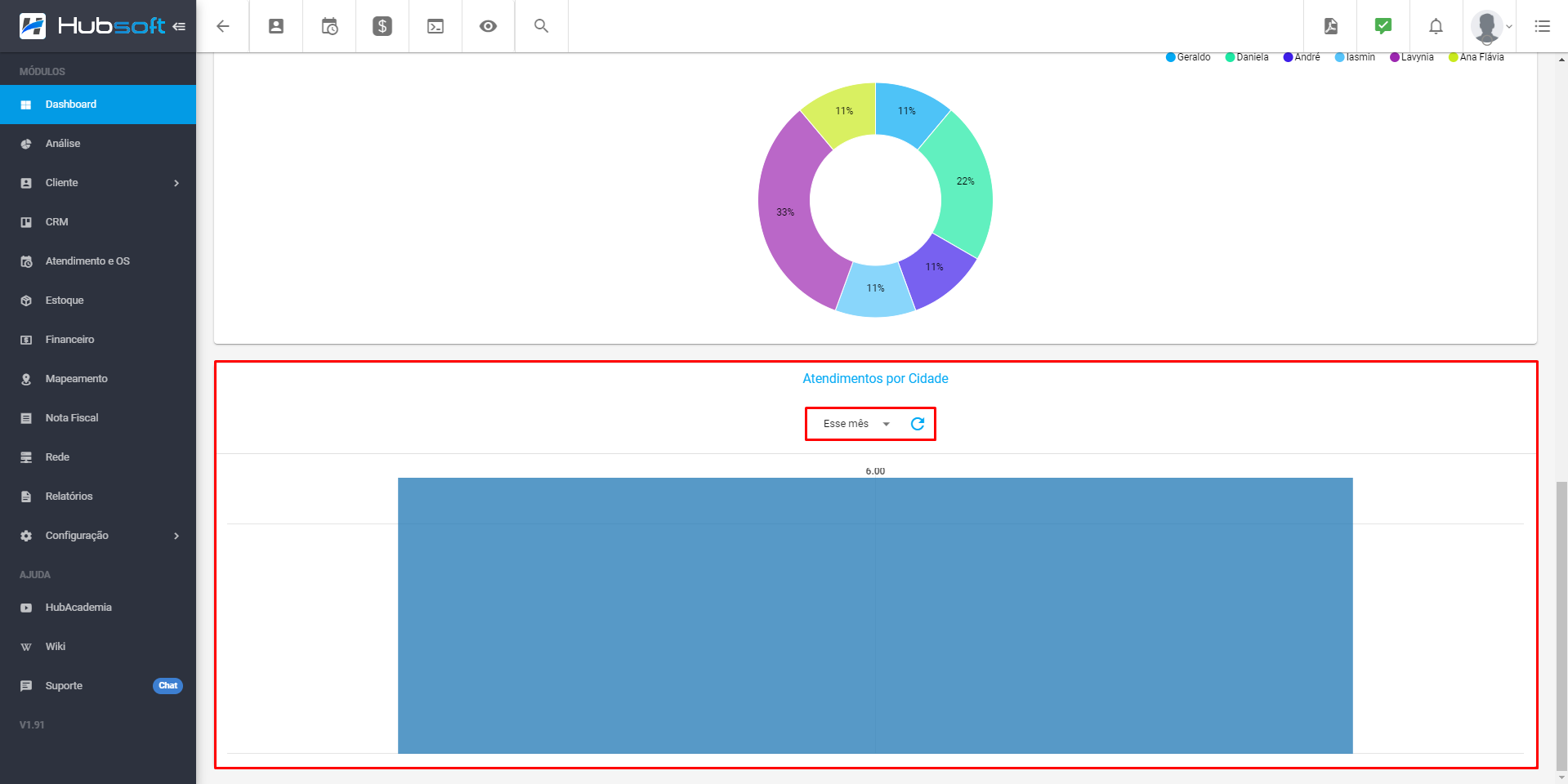Open the terminal console icon in top toolbar

point(435,25)
